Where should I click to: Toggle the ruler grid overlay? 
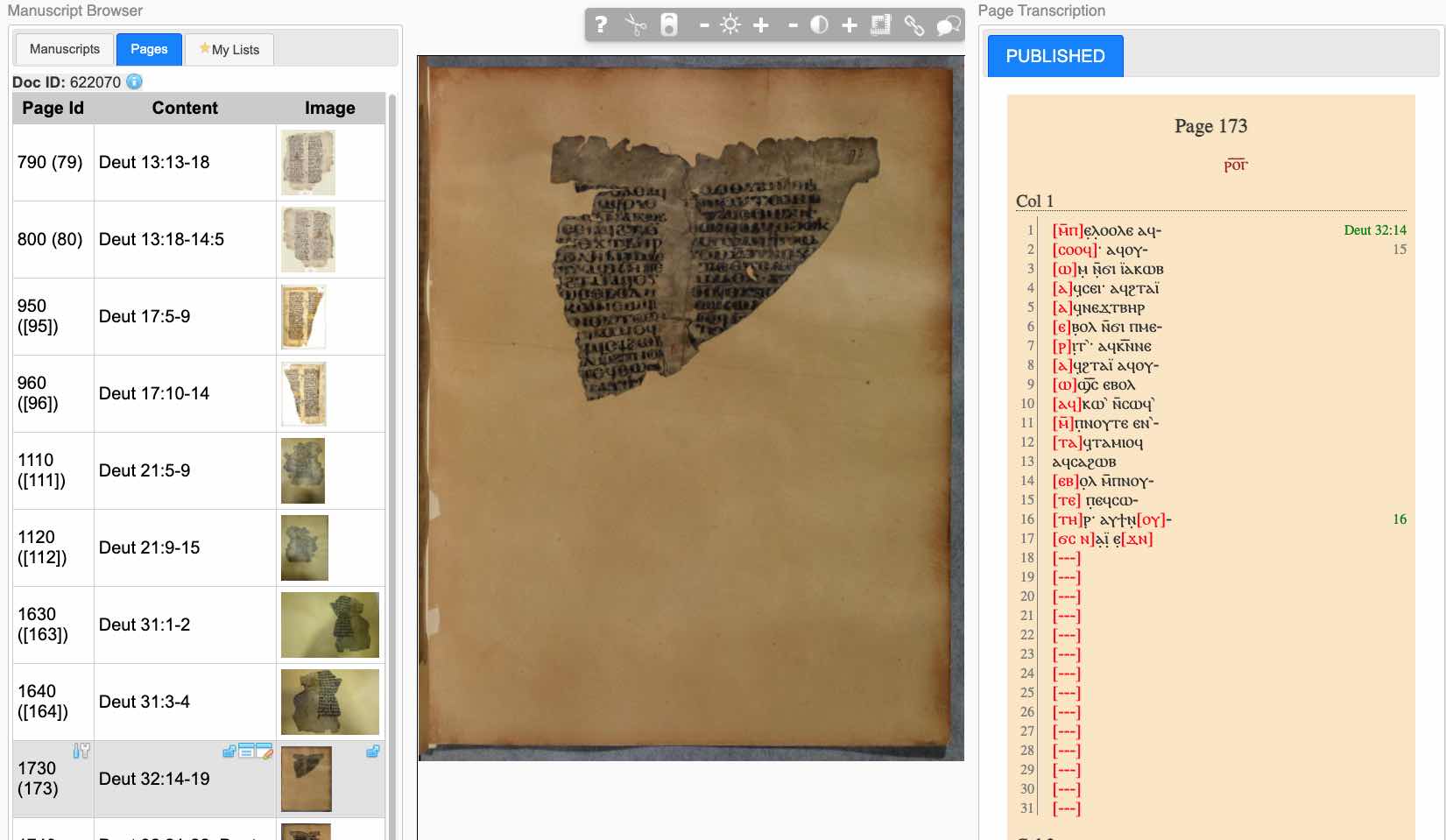[880, 25]
